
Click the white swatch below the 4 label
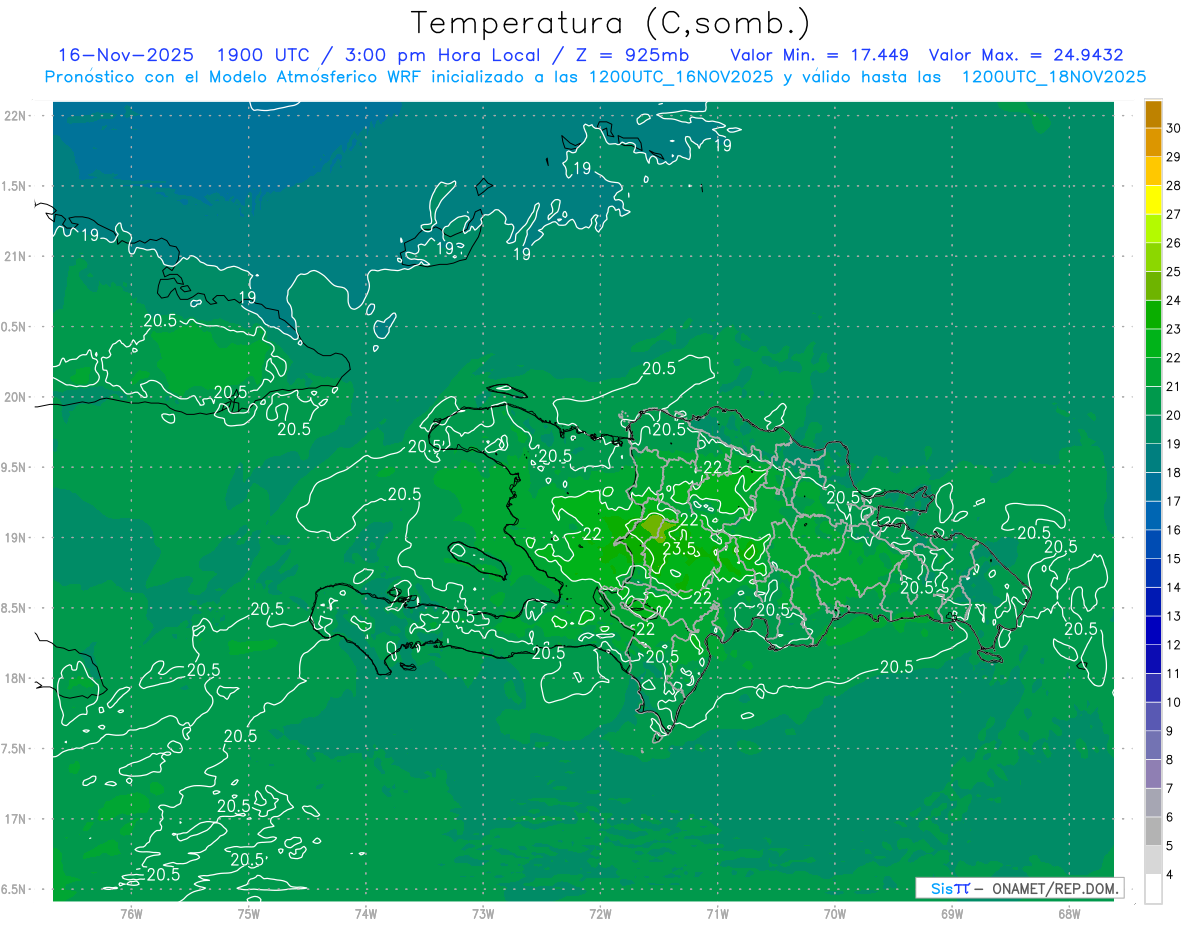[1153, 889]
